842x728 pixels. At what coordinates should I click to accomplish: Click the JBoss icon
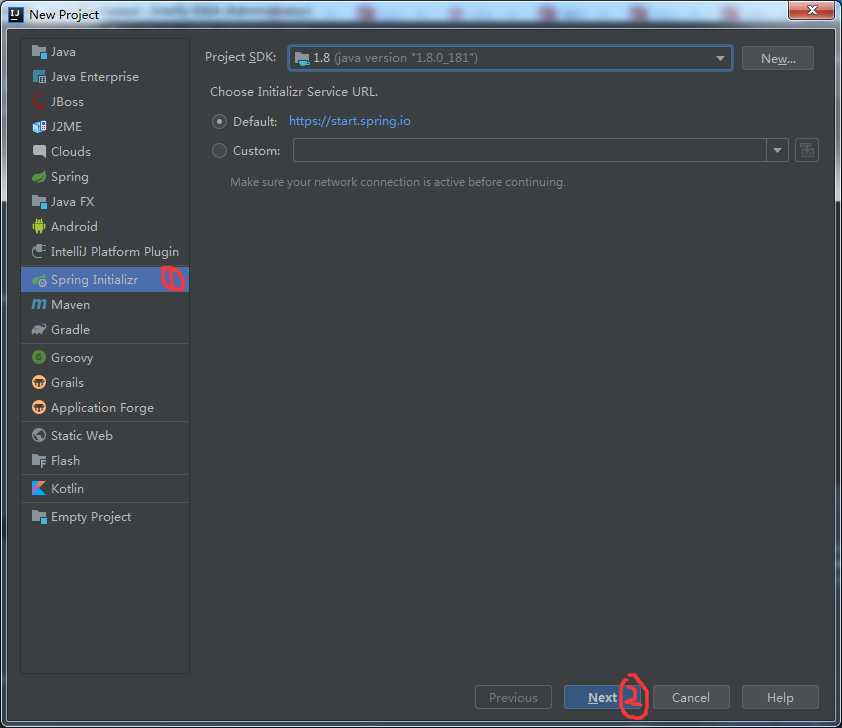39,101
